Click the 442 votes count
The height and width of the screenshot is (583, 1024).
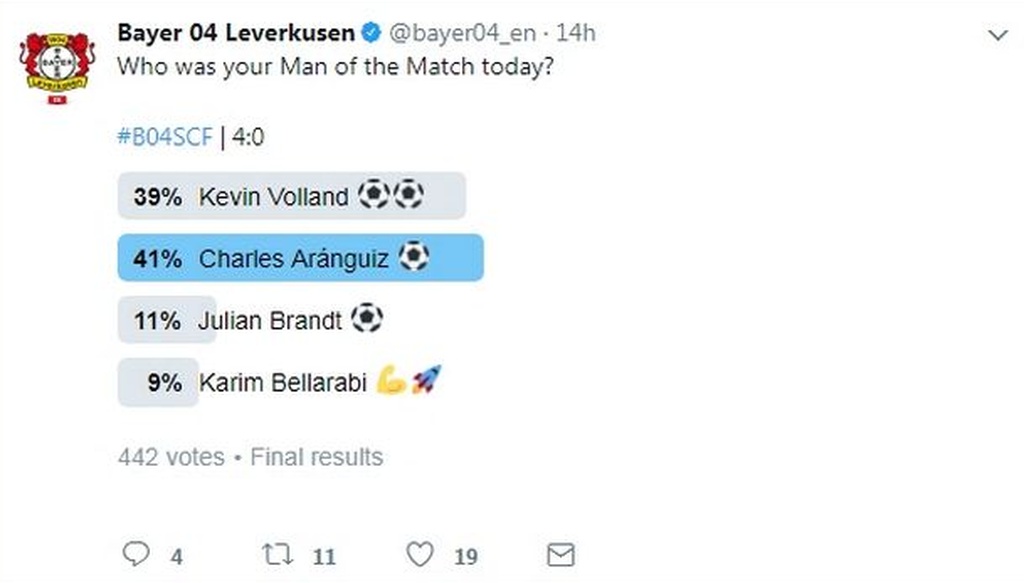pos(171,457)
